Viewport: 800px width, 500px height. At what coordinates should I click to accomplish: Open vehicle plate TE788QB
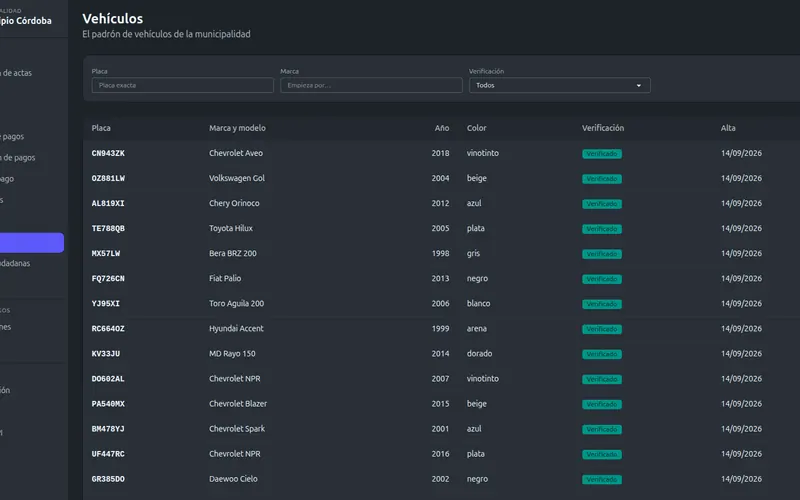tap(108, 229)
